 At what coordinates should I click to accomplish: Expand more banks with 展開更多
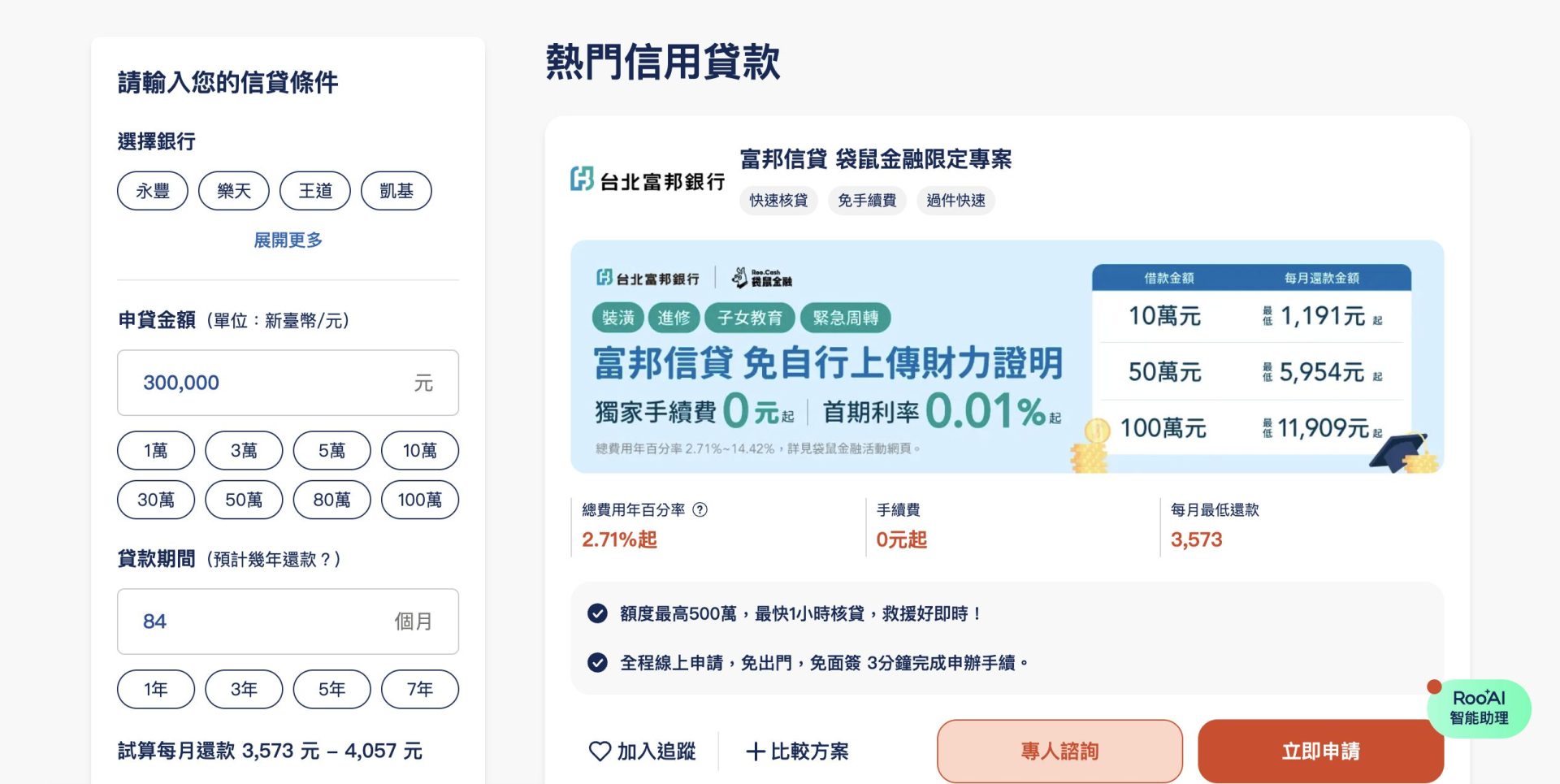(288, 240)
